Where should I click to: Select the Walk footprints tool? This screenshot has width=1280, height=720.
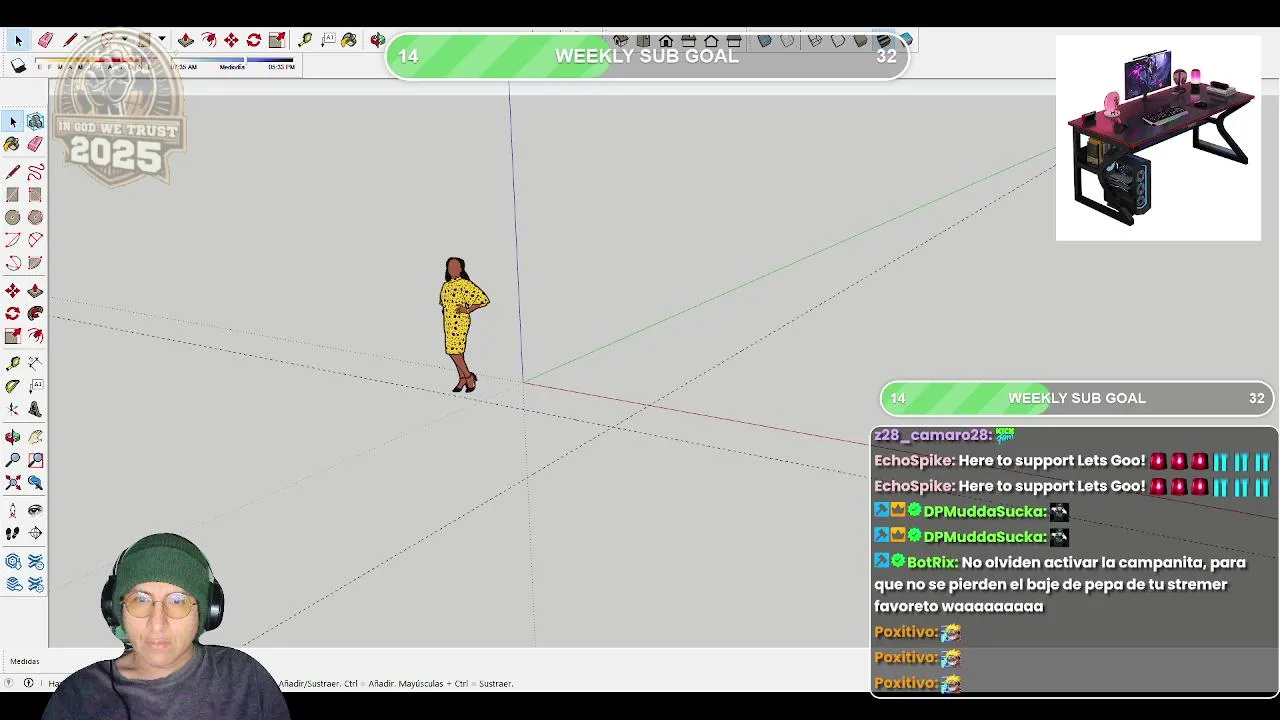tap(13, 533)
